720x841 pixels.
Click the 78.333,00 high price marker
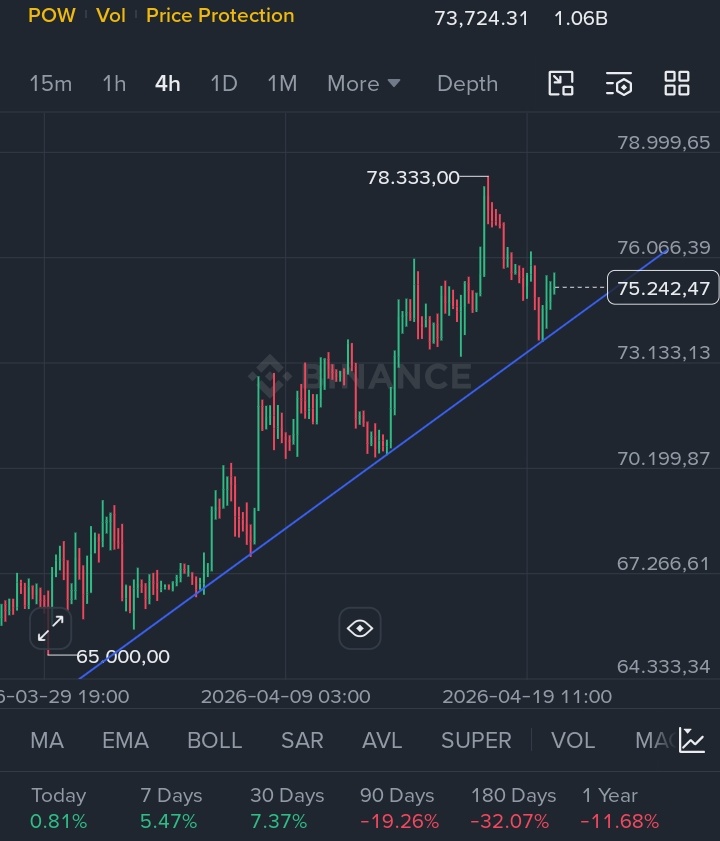click(x=413, y=178)
